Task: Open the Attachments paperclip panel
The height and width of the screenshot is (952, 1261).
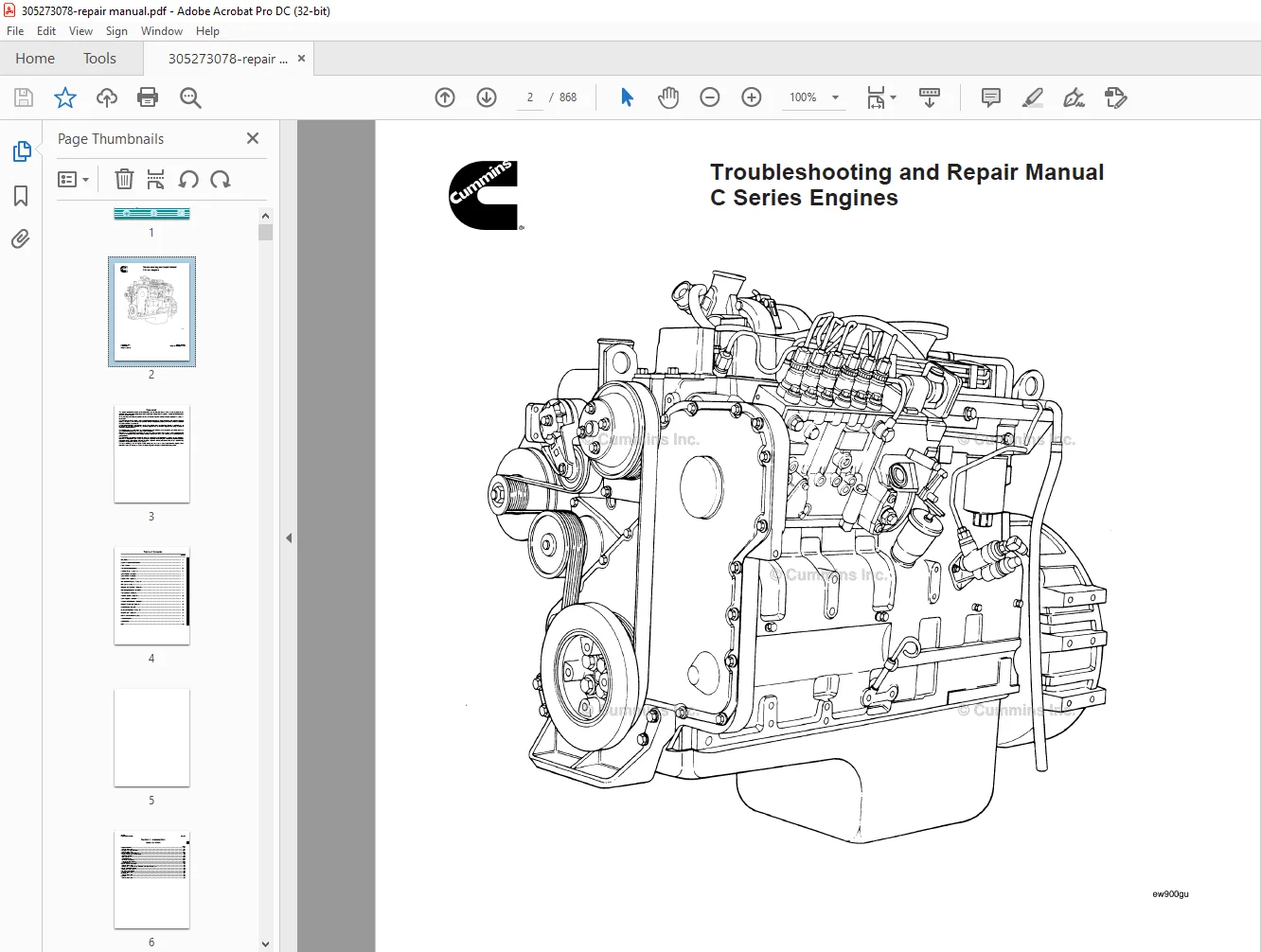Action: tap(21, 238)
